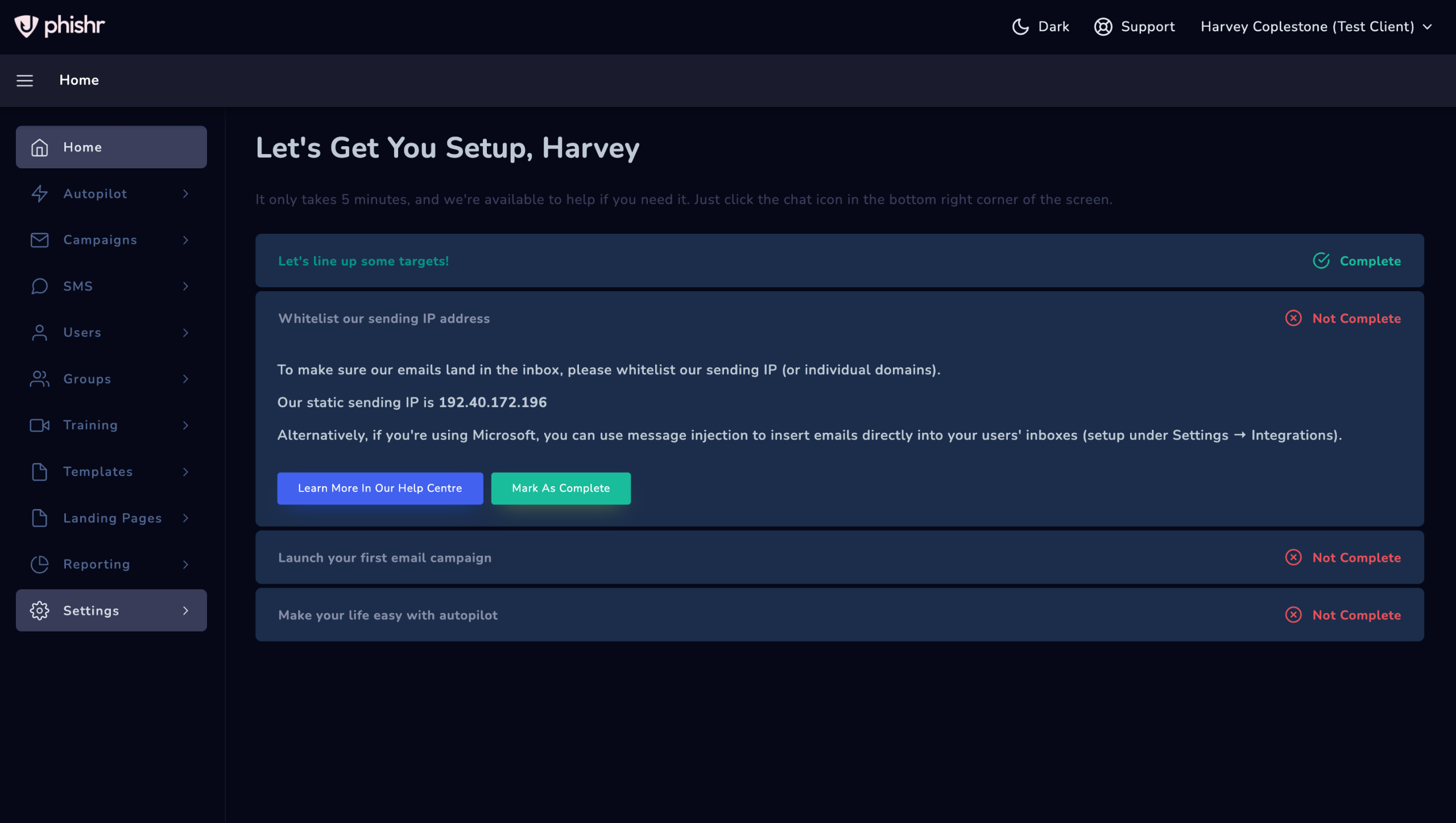This screenshot has height=823, width=1456.
Task: Open Harvey Coplestone account dropdown
Action: click(x=1316, y=27)
